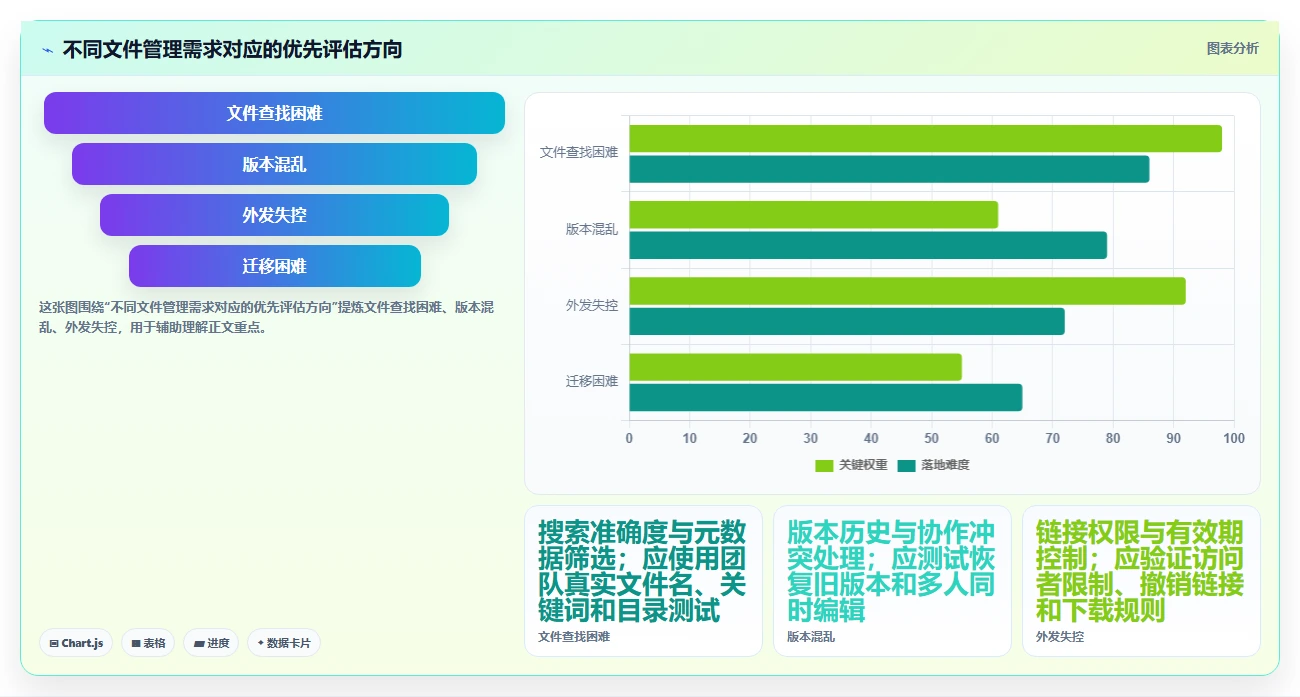Click the 数据卡片 tag chip

(283, 643)
